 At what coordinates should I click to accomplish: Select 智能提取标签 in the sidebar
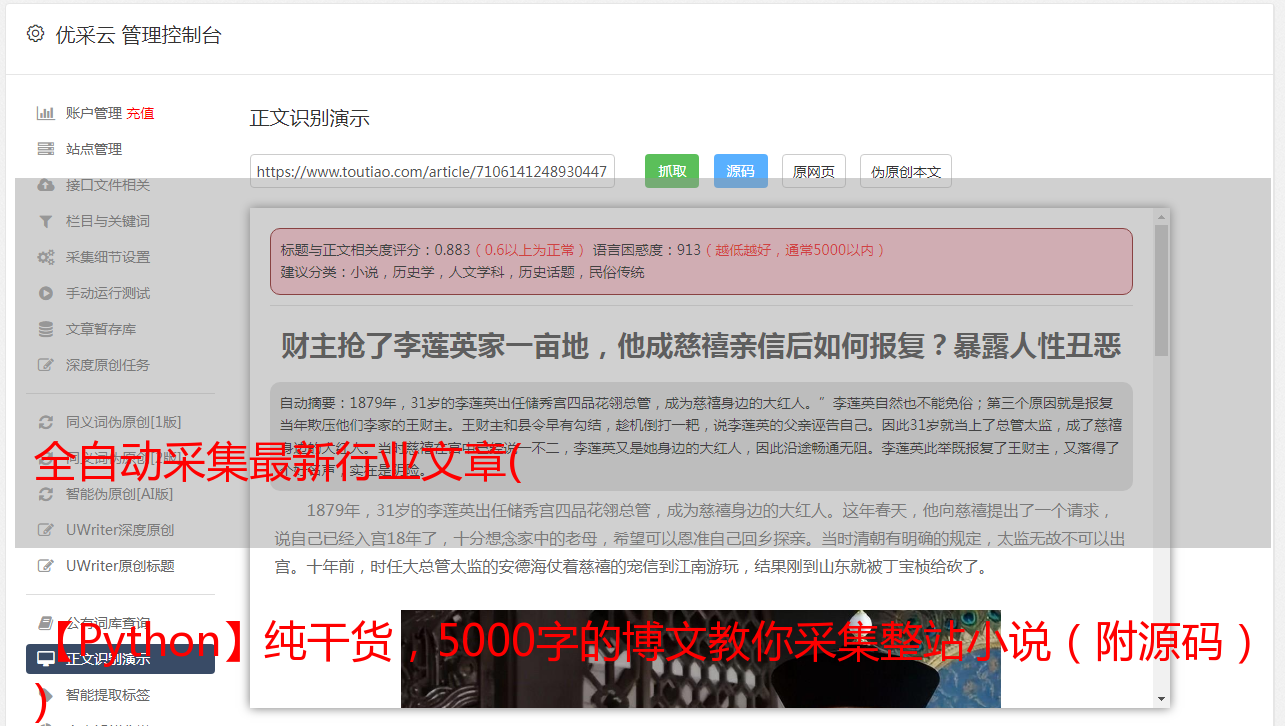tap(108, 695)
